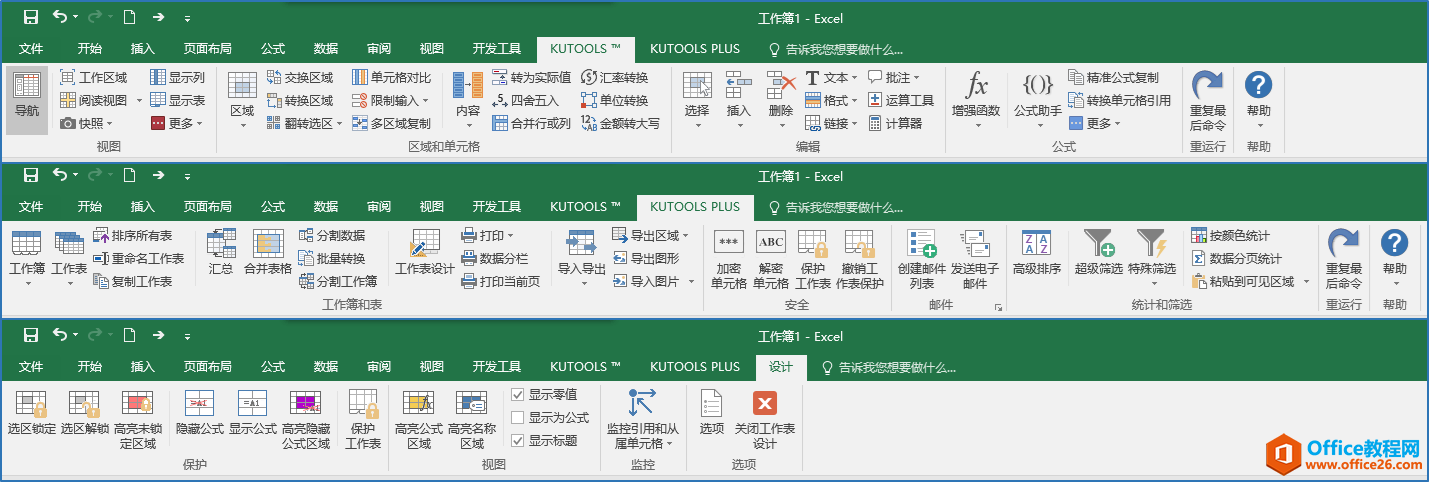Click 精准公式复制 exact formula copy
This screenshot has height=482, width=1429.
tap(1114, 78)
